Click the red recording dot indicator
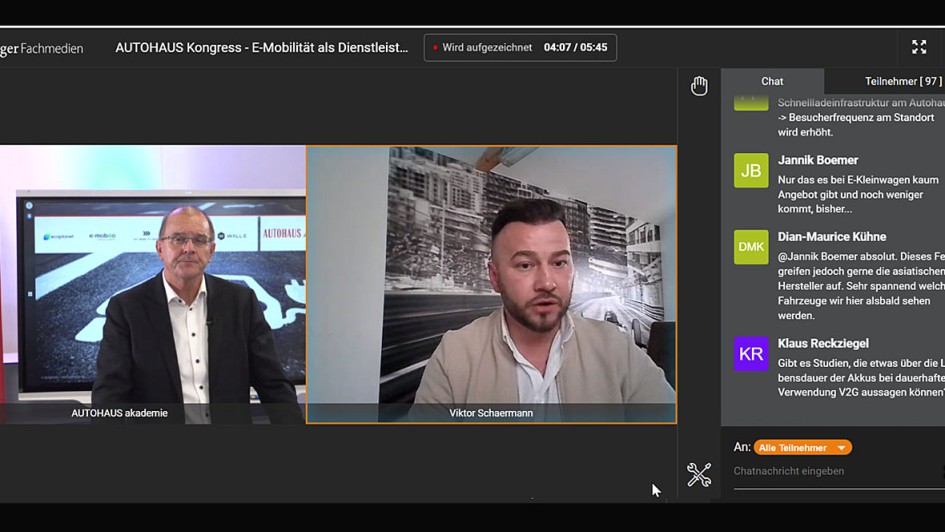The height and width of the screenshot is (532, 945). [x=436, y=48]
